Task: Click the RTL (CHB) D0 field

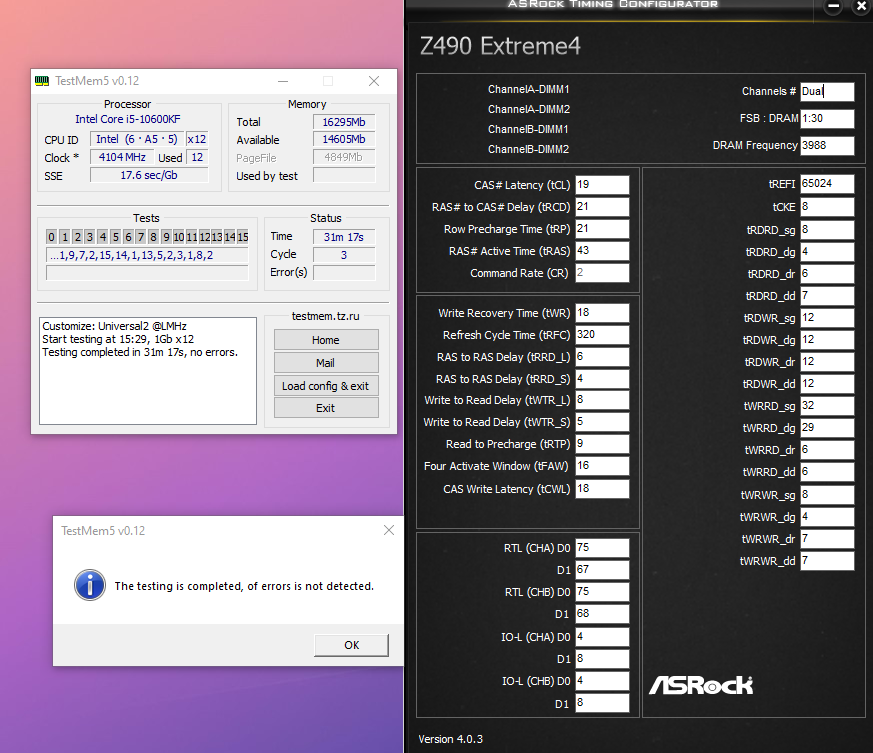Action: point(602,591)
